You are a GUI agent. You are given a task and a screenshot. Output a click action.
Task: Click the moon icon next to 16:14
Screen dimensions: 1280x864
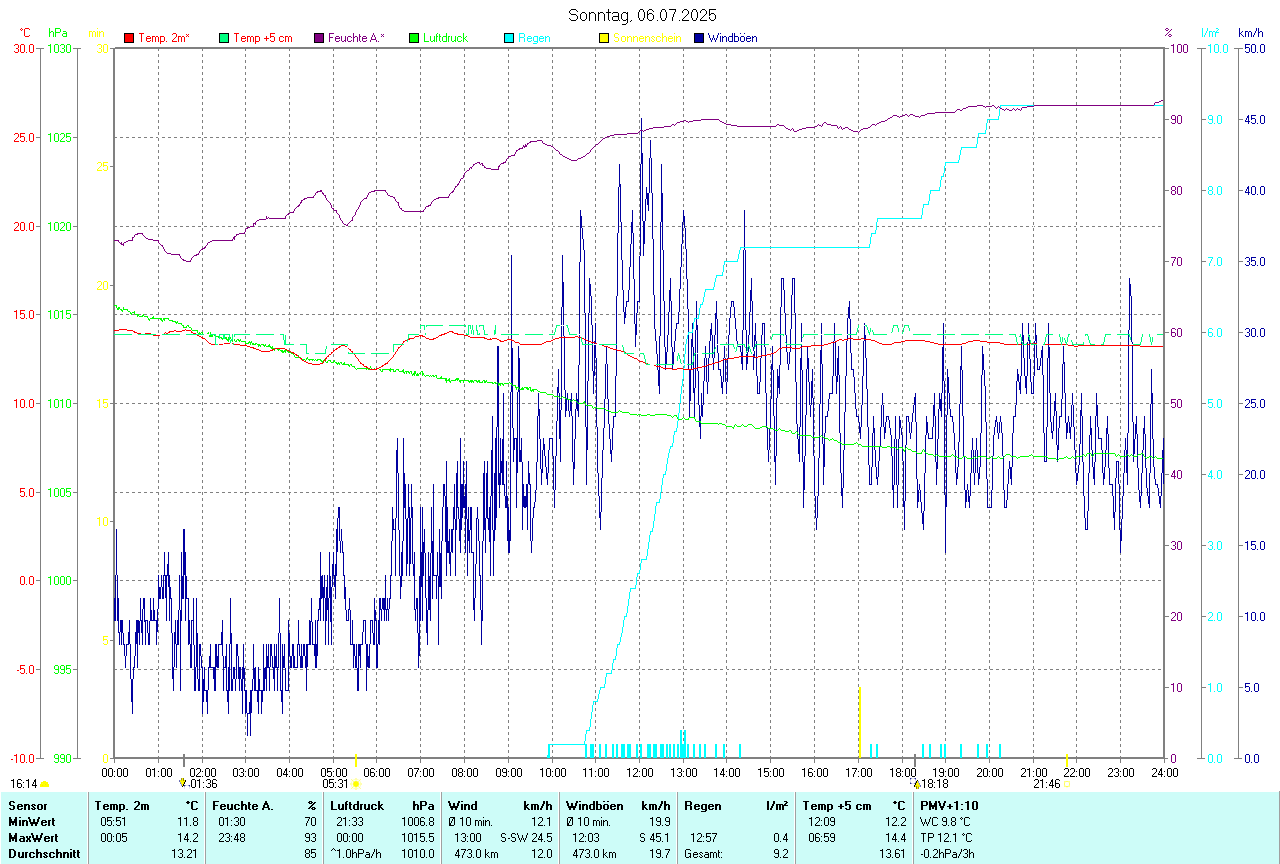click(x=44, y=785)
